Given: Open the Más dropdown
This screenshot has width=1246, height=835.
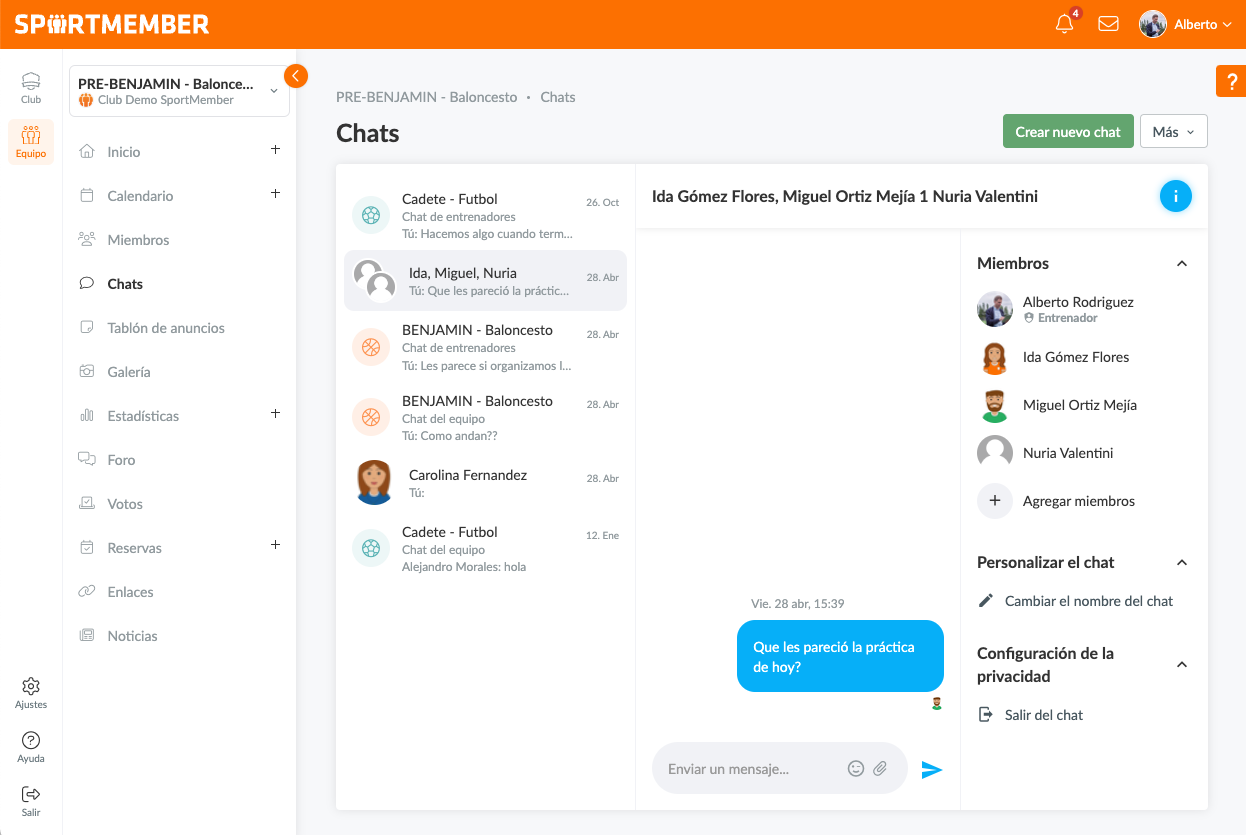Looking at the screenshot, I should pos(1173,132).
